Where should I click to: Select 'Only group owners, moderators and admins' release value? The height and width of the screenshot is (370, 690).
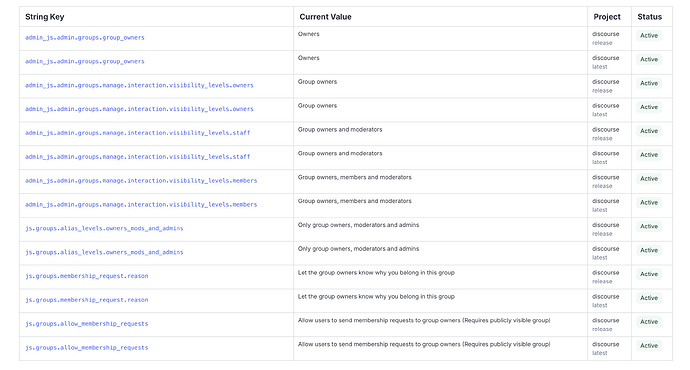358,224
